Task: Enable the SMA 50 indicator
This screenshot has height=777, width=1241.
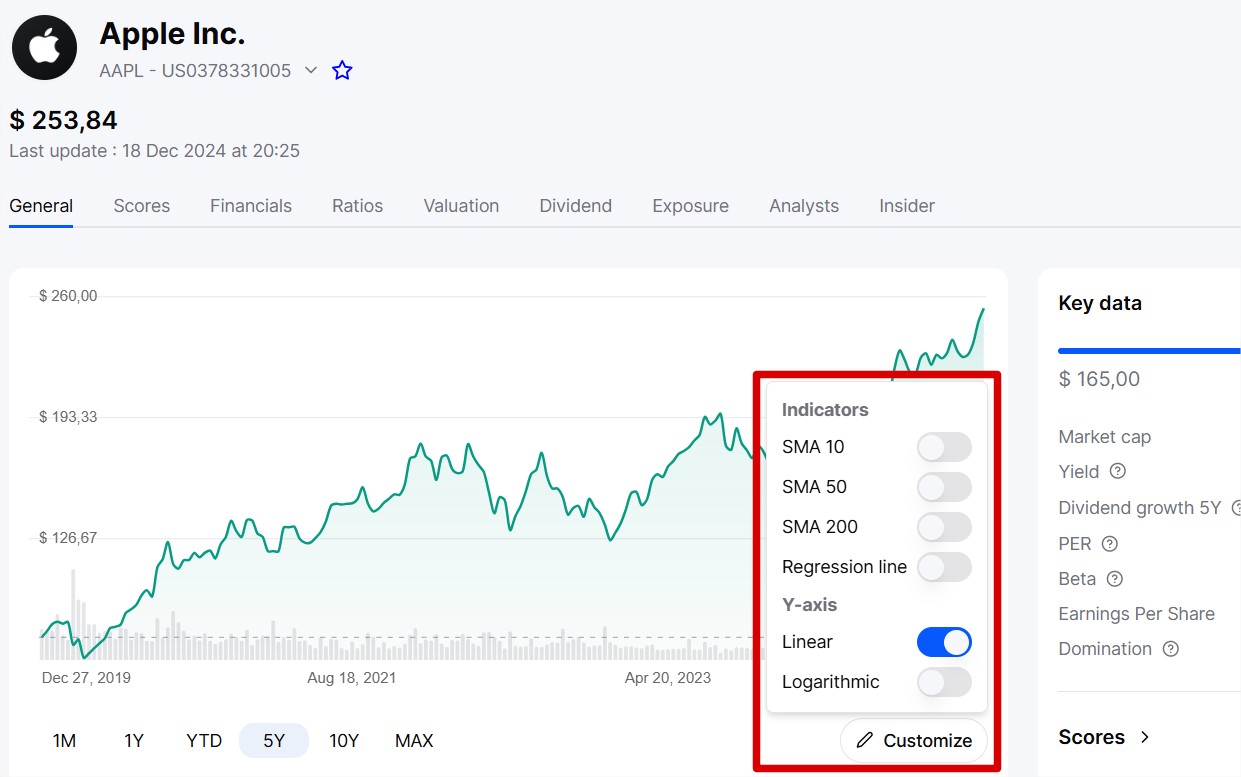Action: pyautogui.click(x=944, y=487)
